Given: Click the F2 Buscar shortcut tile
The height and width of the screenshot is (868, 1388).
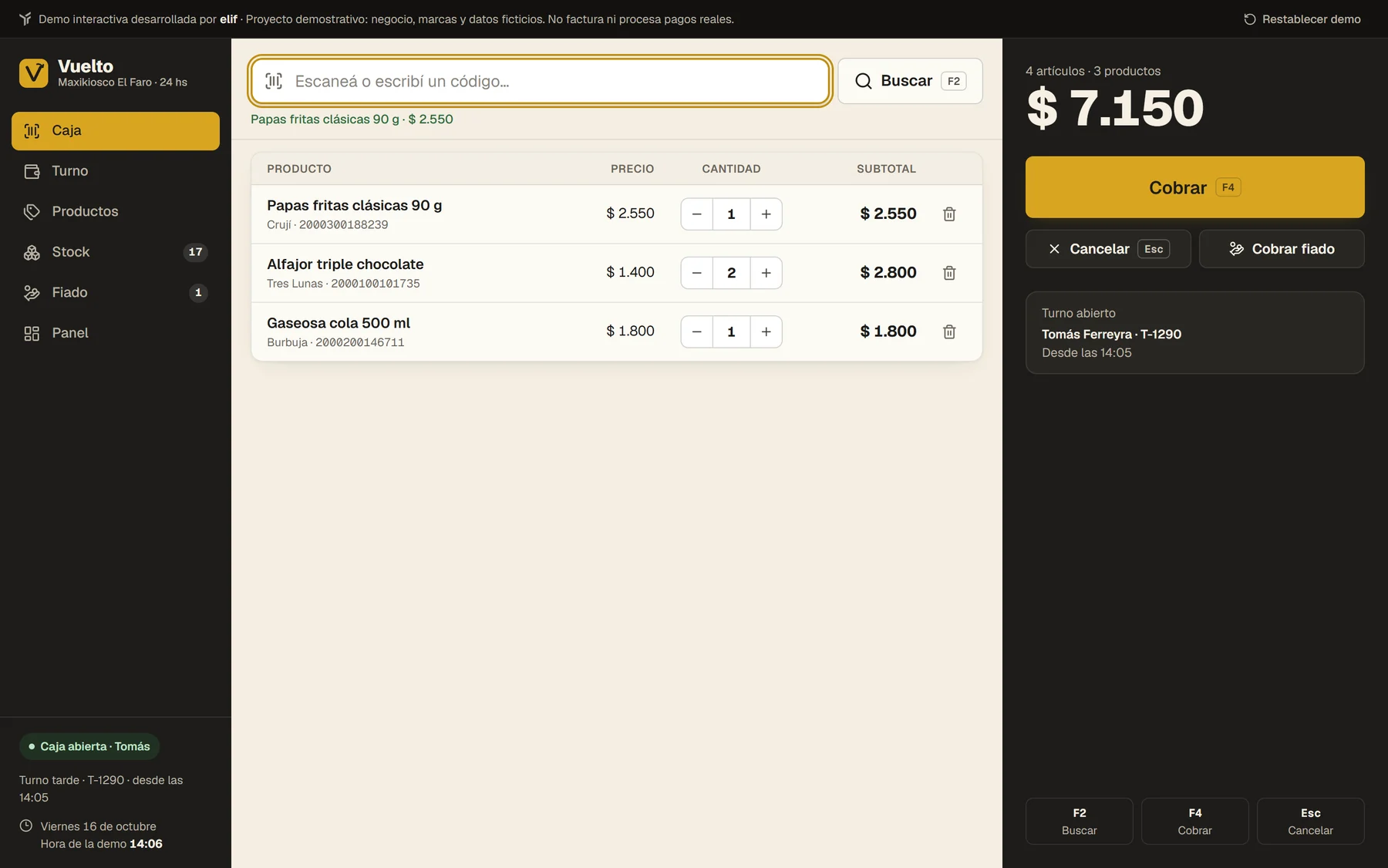Looking at the screenshot, I should coord(1080,821).
